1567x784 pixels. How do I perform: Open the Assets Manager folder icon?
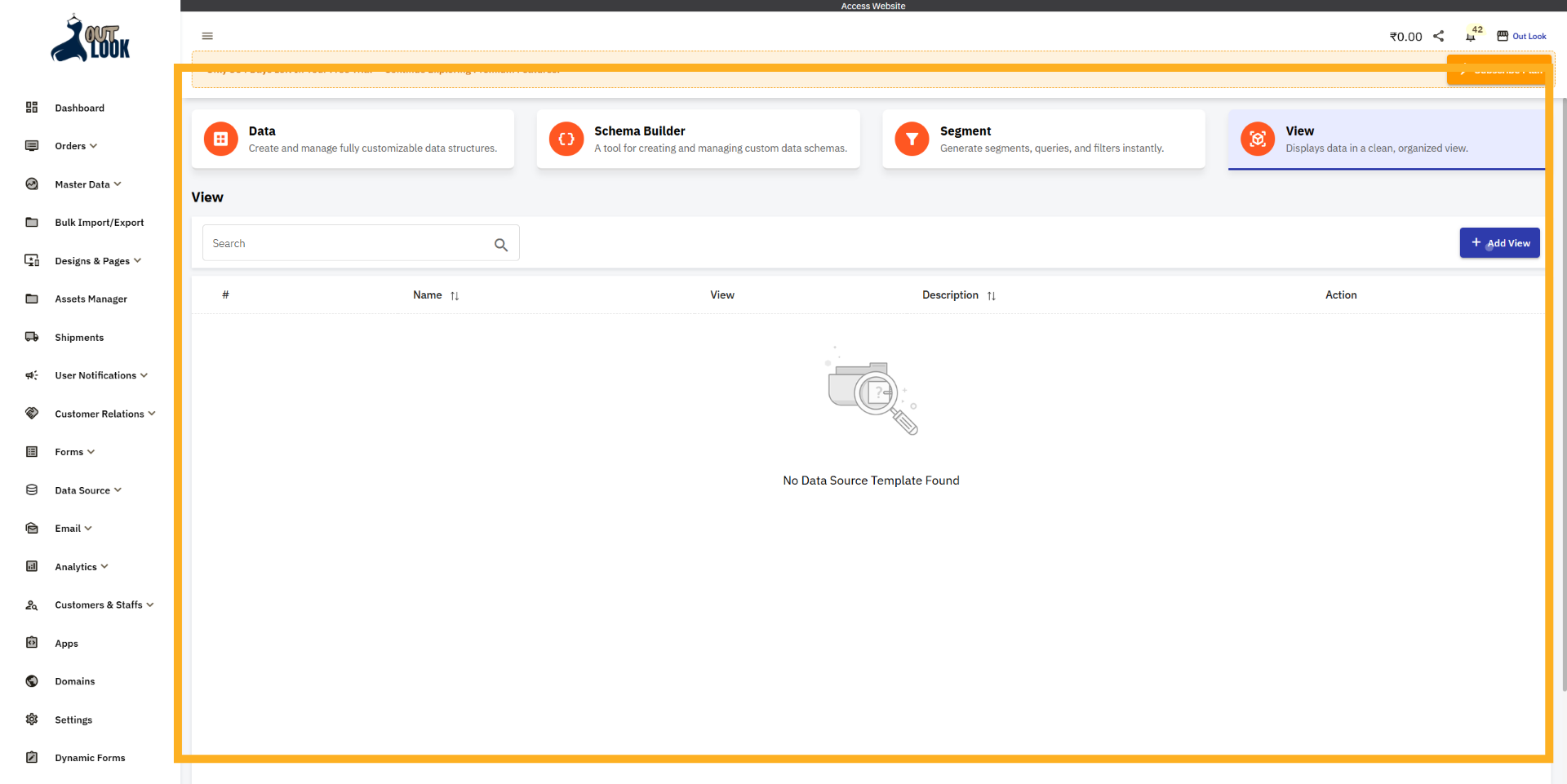[x=31, y=299]
